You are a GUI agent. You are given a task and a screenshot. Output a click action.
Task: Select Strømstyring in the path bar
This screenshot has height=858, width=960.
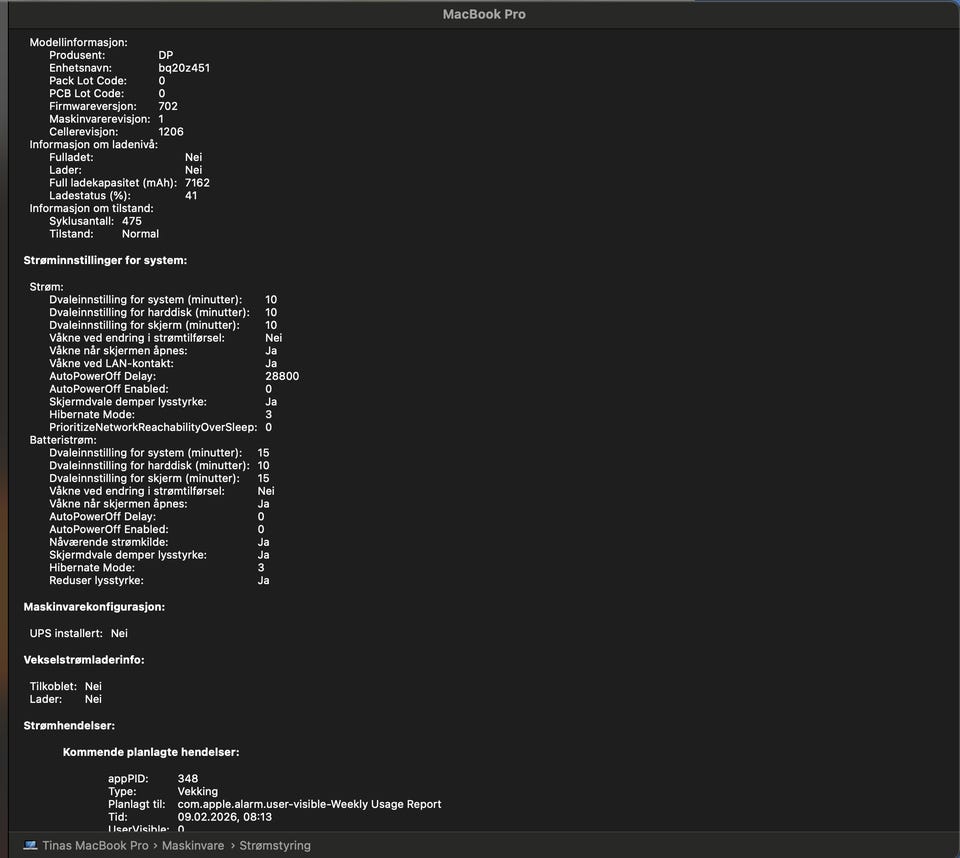tap(275, 845)
